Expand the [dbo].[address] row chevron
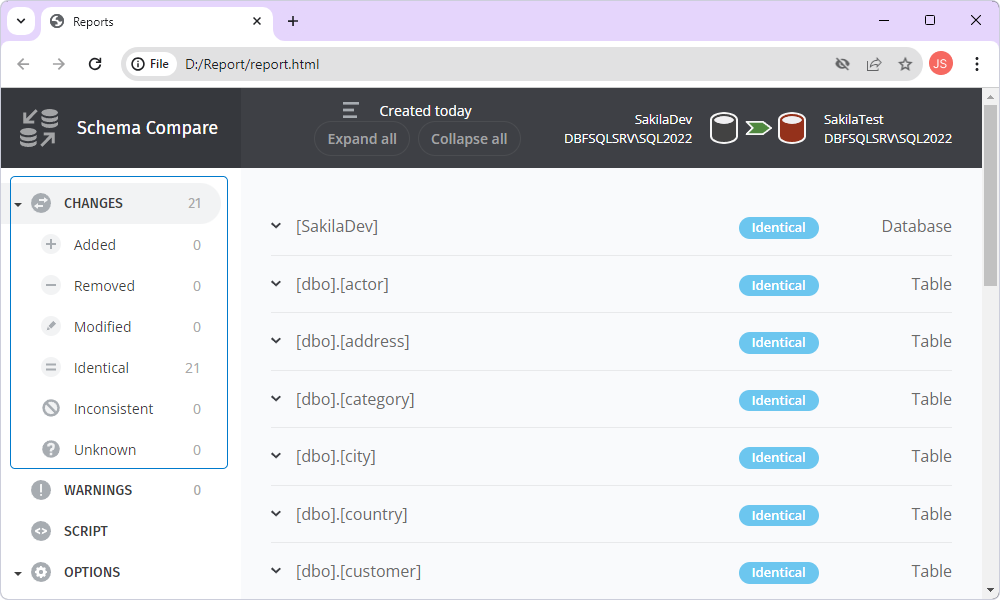This screenshot has height=600, width=1000. pyautogui.click(x=276, y=340)
